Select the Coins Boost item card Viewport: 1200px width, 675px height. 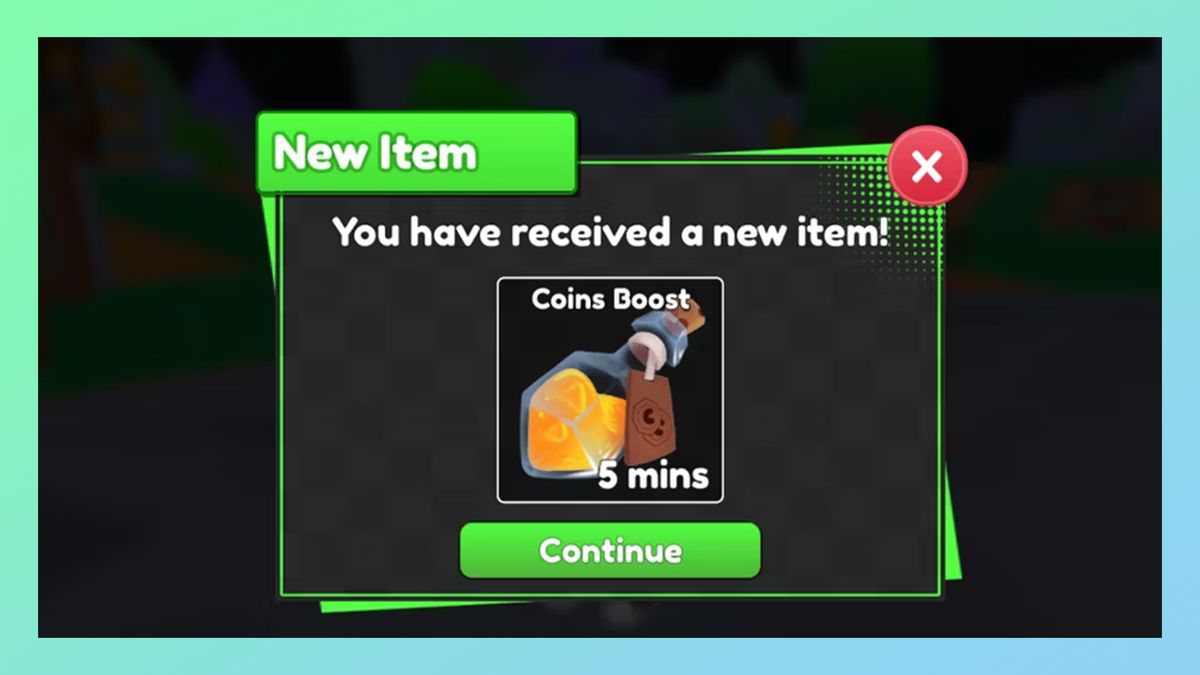(x=610, y=390)
